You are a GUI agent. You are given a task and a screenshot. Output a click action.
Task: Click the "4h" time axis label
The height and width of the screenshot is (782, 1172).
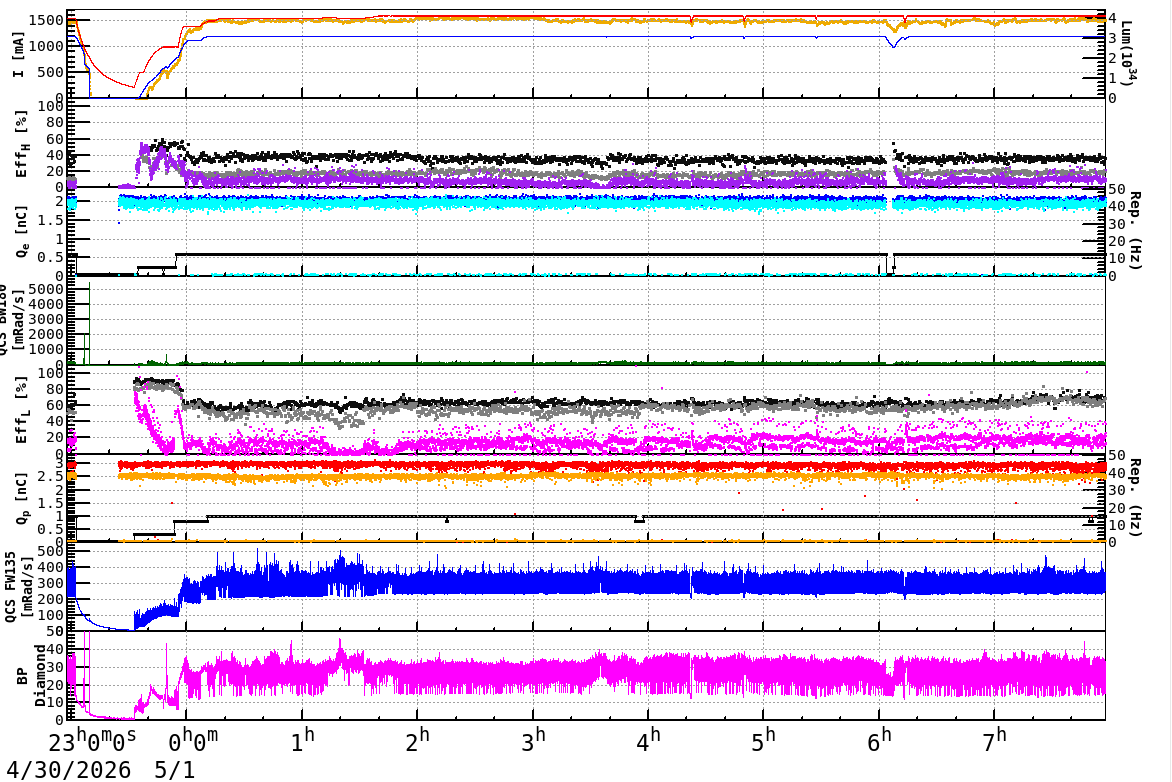(x=649, y=740)
